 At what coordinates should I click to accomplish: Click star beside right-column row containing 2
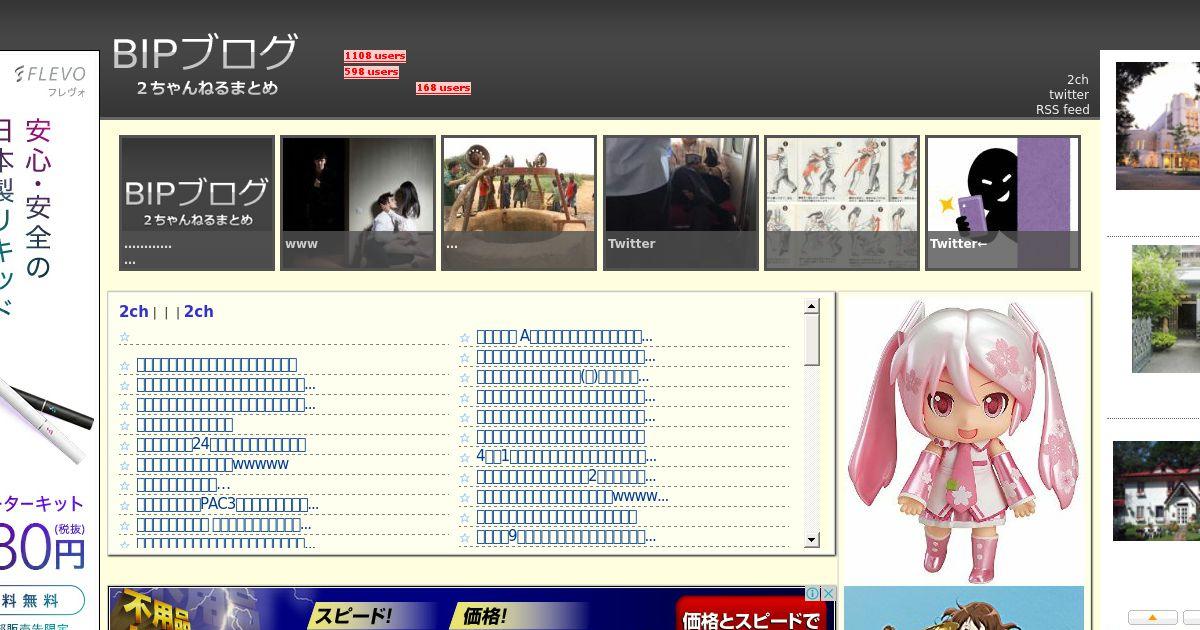point(465,477)
